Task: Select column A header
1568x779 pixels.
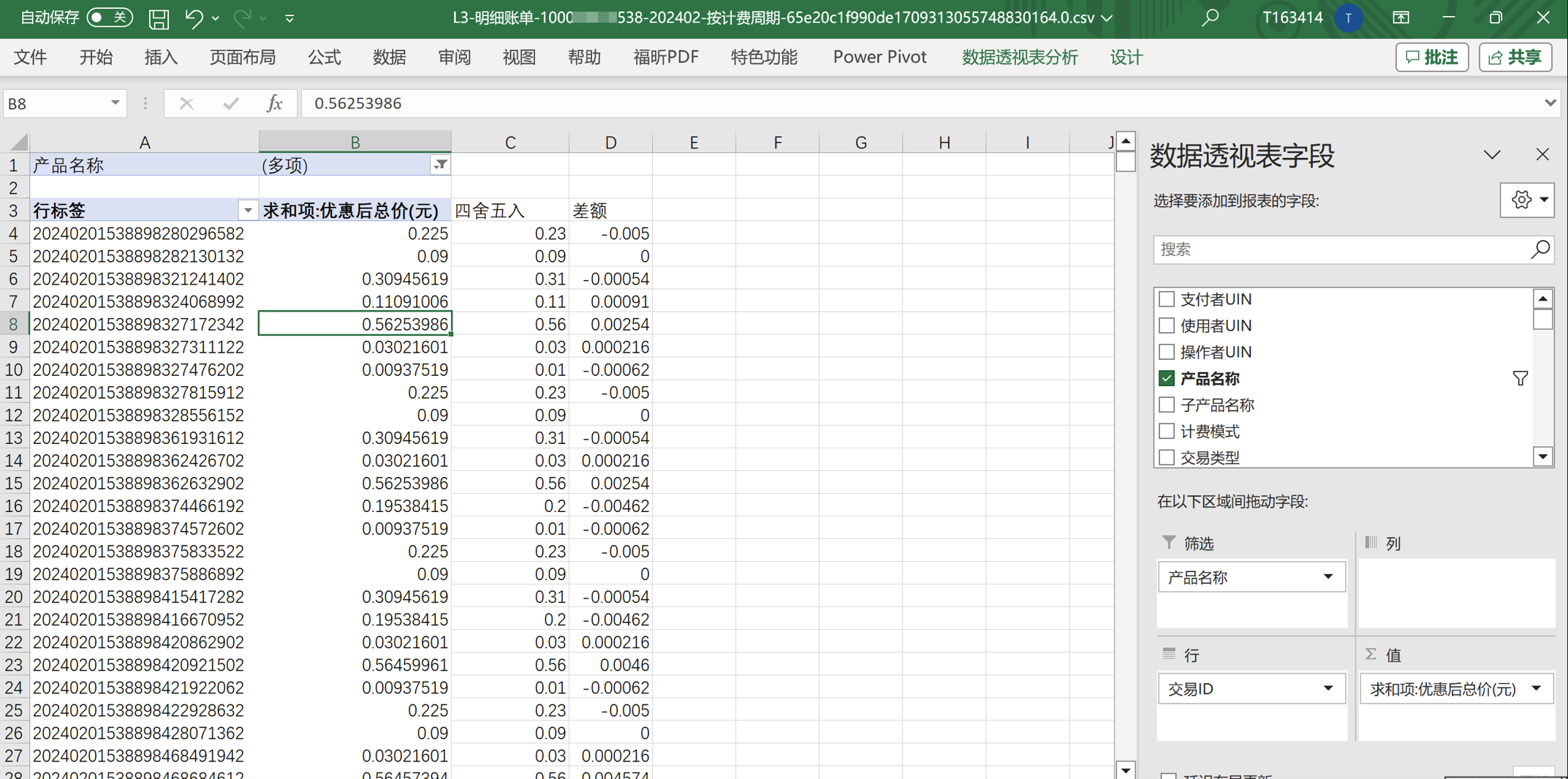Action: point(145,142)
